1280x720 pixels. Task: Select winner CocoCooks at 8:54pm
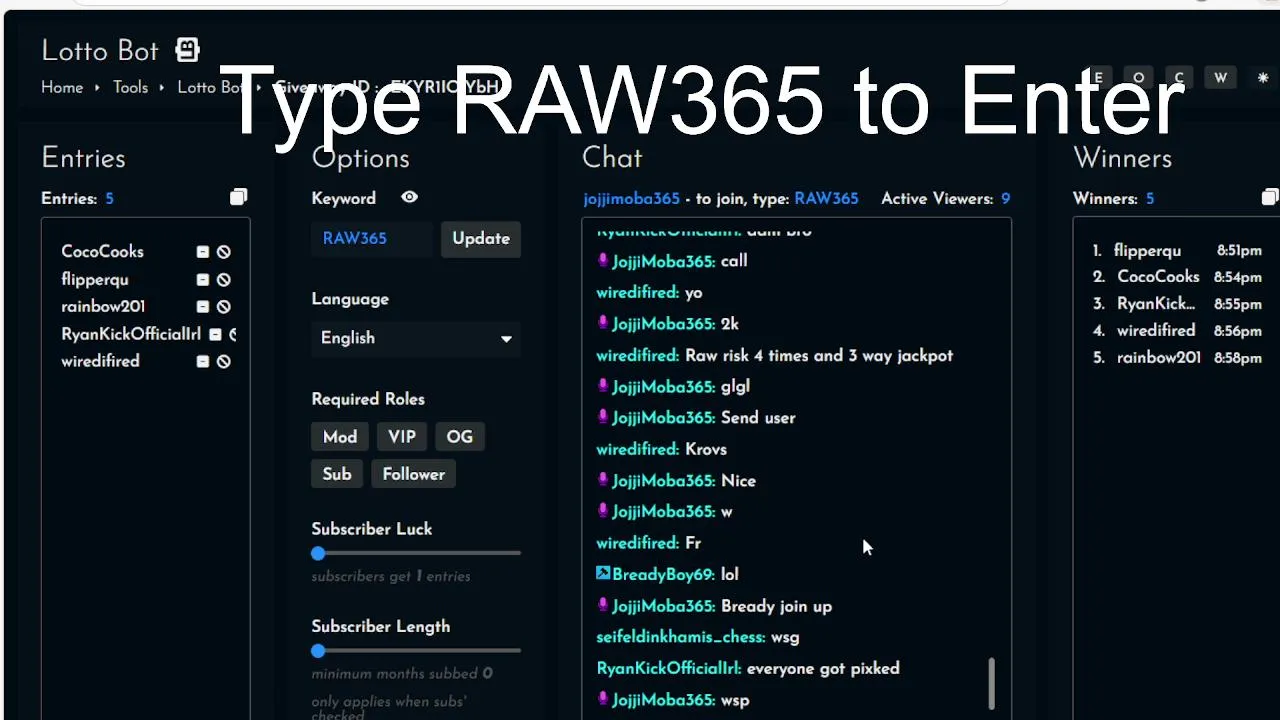1177,277
